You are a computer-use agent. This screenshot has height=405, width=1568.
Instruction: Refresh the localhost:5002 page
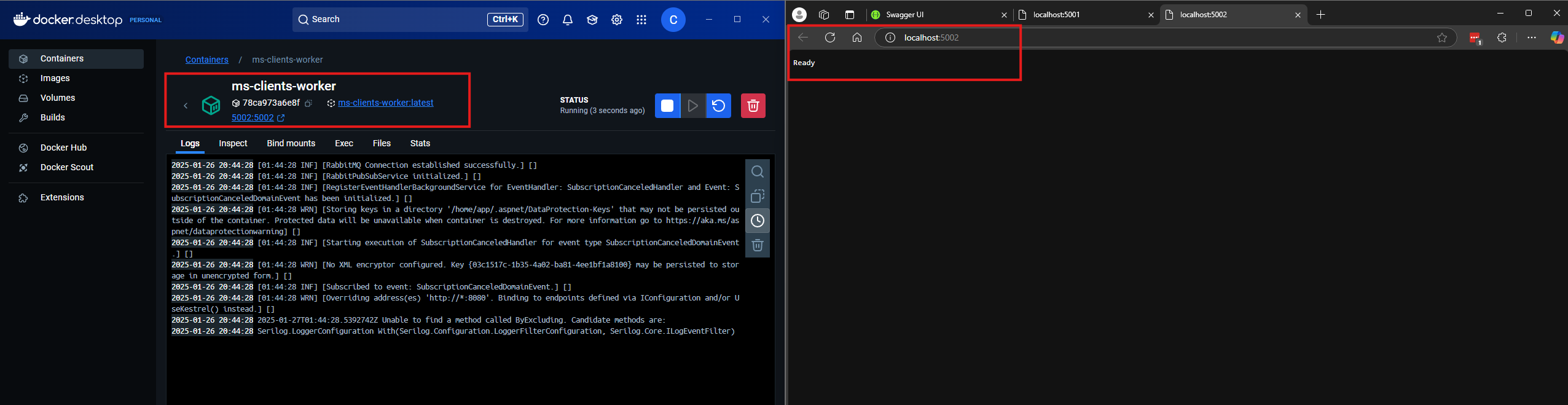(x=830, y=37)
